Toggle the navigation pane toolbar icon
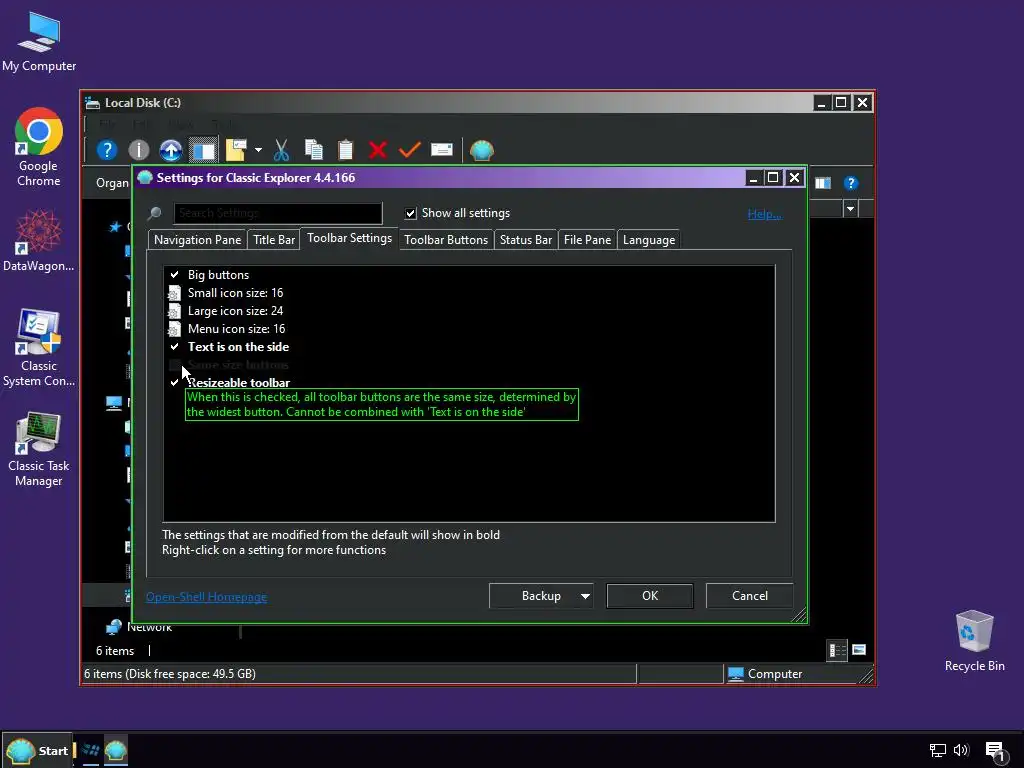This screenshot has height=768, width=1024. click(x=203, y=150)
